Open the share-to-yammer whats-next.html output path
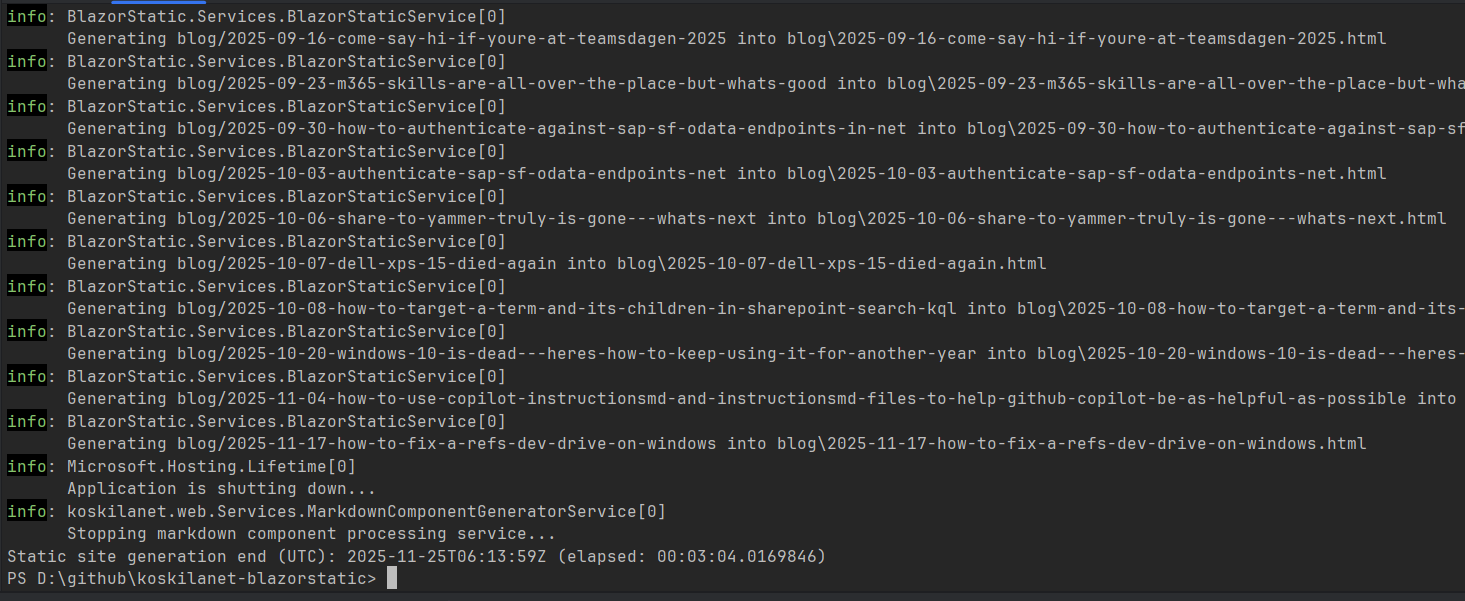Screen dimensions: 1465x601 point(1131,218)
